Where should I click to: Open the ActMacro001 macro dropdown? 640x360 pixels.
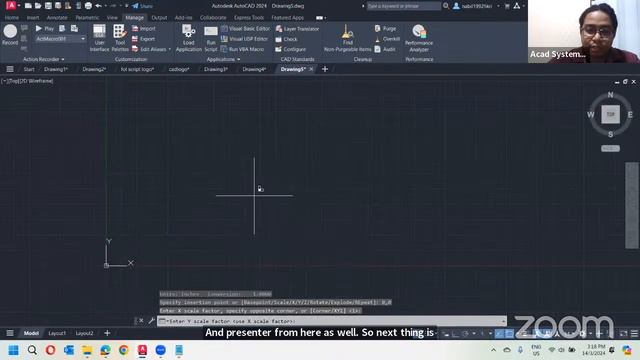[83, 39]
